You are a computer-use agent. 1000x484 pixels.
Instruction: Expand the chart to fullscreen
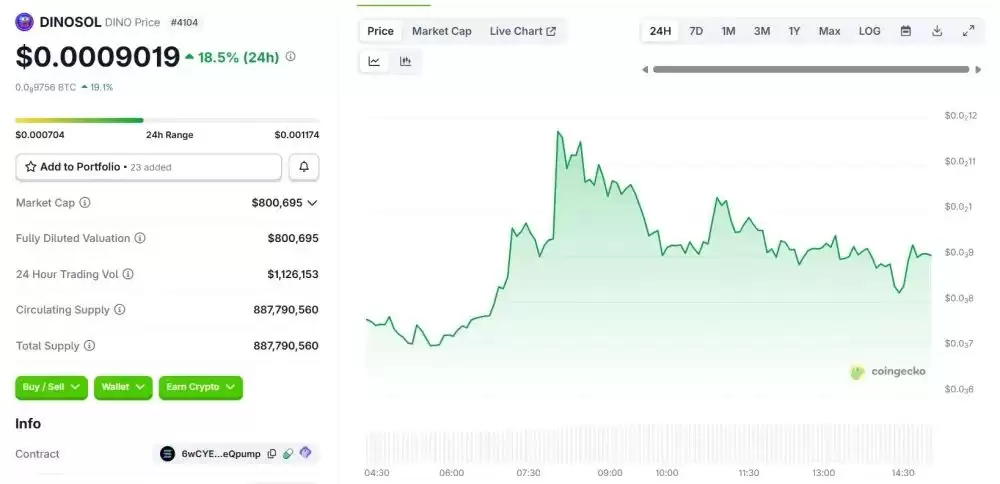coord(968,31)
